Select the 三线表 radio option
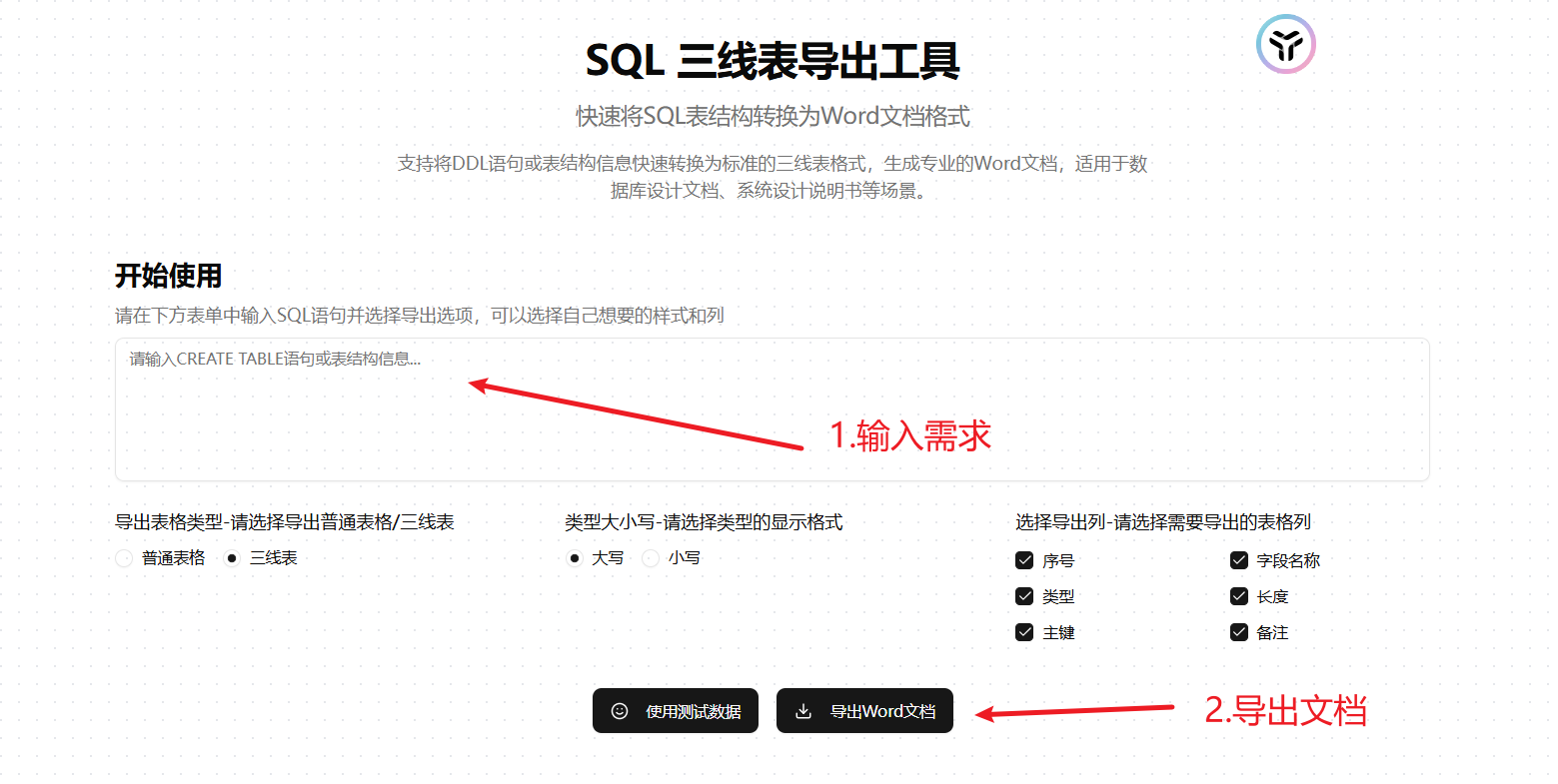 point(232,558)
